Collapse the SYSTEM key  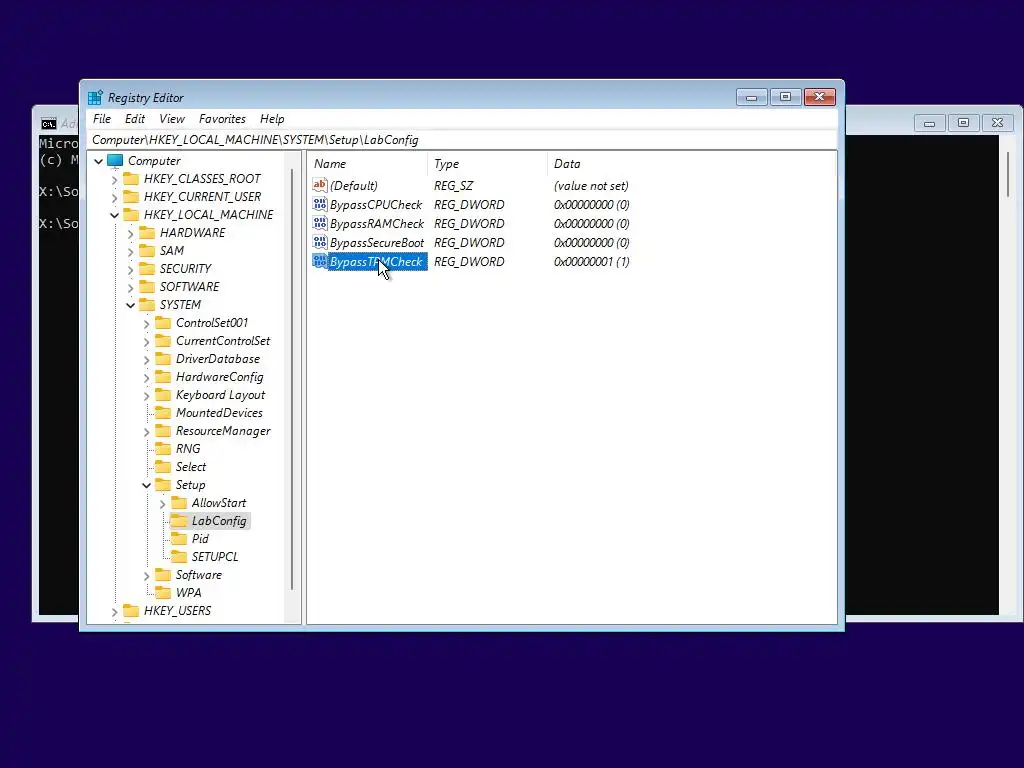[x=131, y=305]
